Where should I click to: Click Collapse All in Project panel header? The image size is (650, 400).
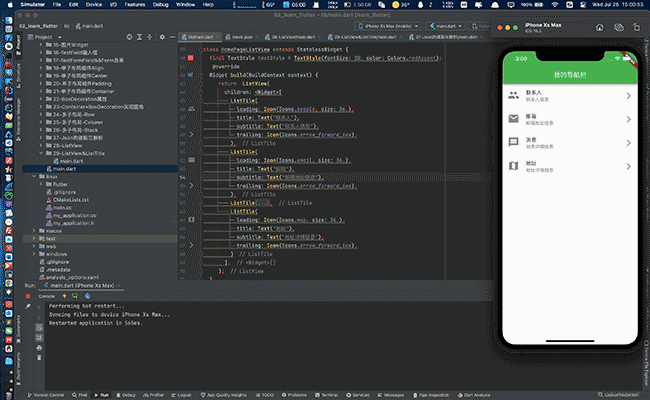(x=149, y=37)
